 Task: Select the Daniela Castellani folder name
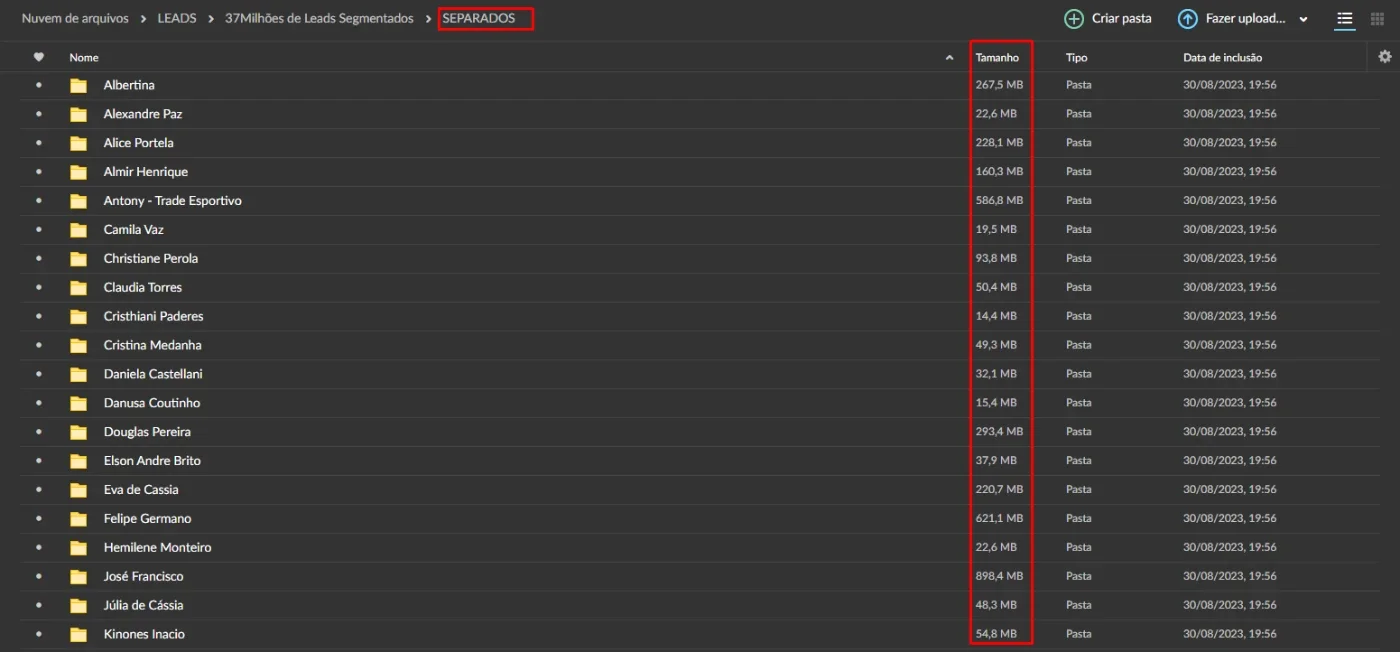click(x=153, y=374)
